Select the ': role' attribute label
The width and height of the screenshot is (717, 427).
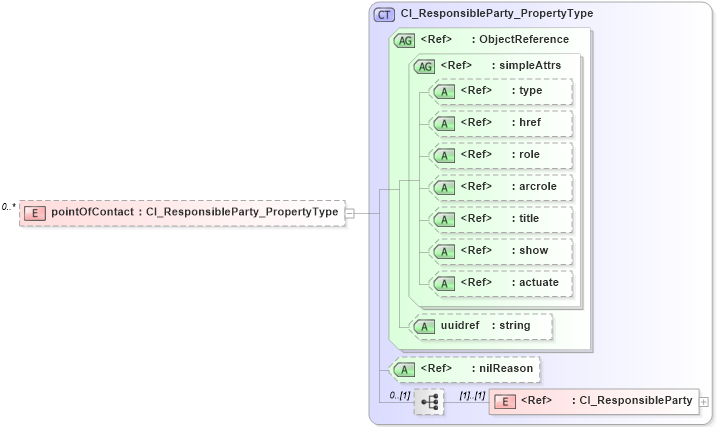tap(526, 155)
